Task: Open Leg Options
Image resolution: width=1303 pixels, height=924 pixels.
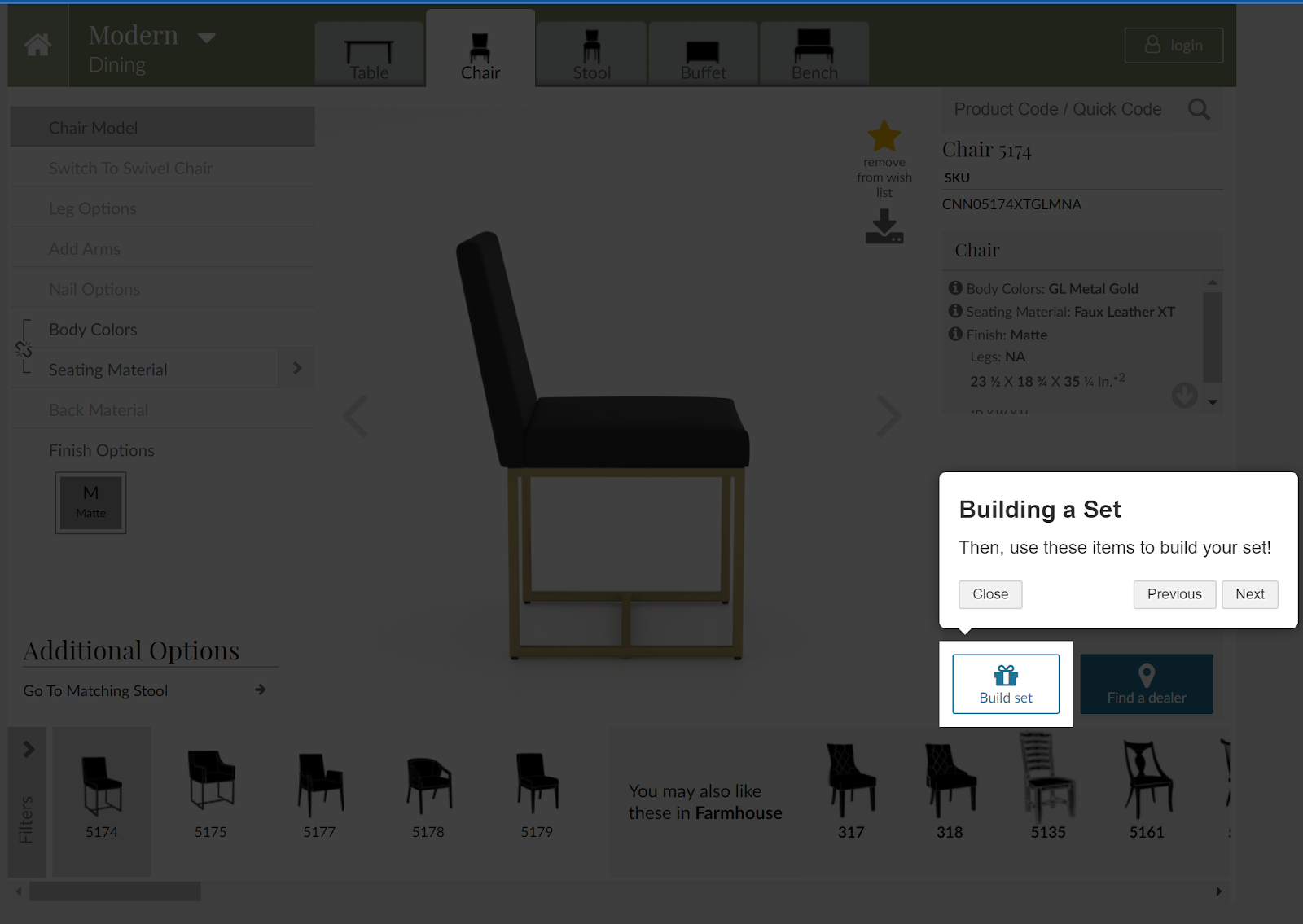Action: click(162, 208)
